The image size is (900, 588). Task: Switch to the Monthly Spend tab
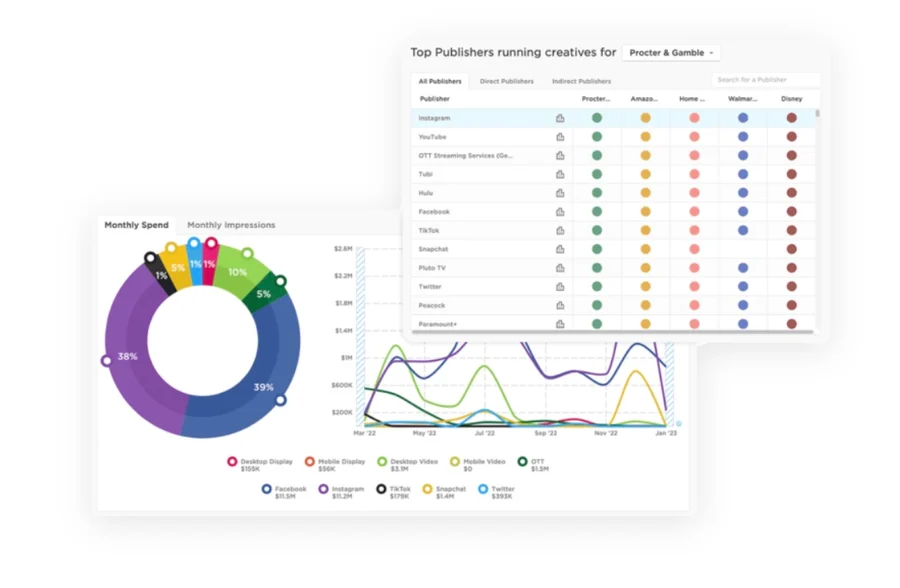point(137,225)
